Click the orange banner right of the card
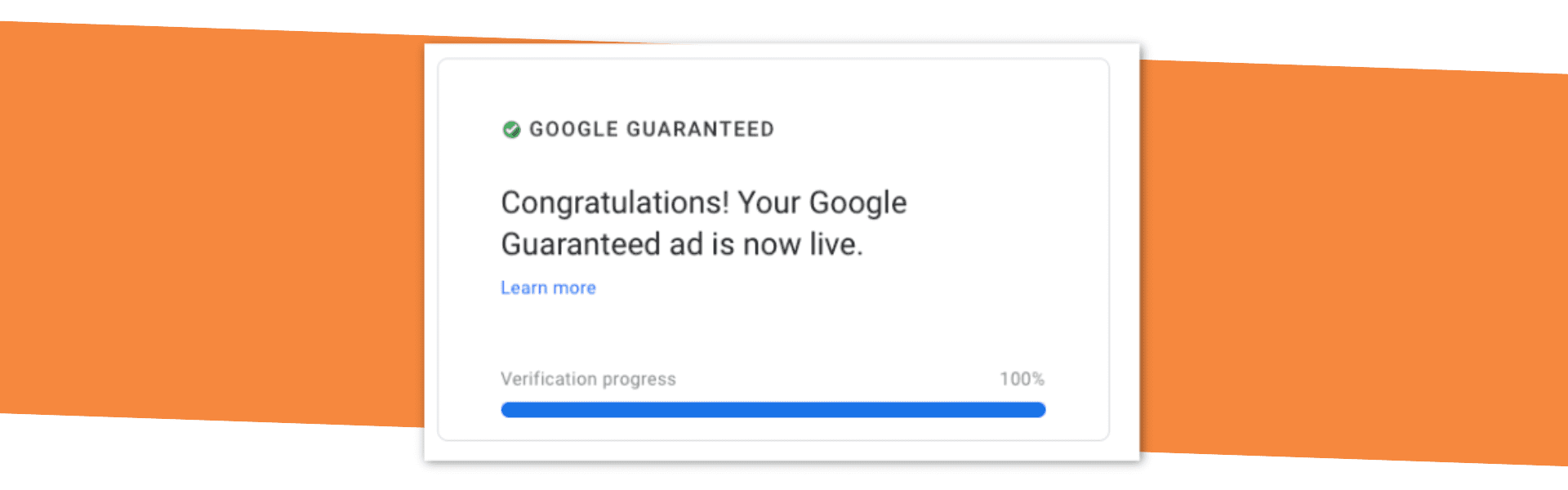This screenshot has width=1568, height=490. pos(1347,261)
